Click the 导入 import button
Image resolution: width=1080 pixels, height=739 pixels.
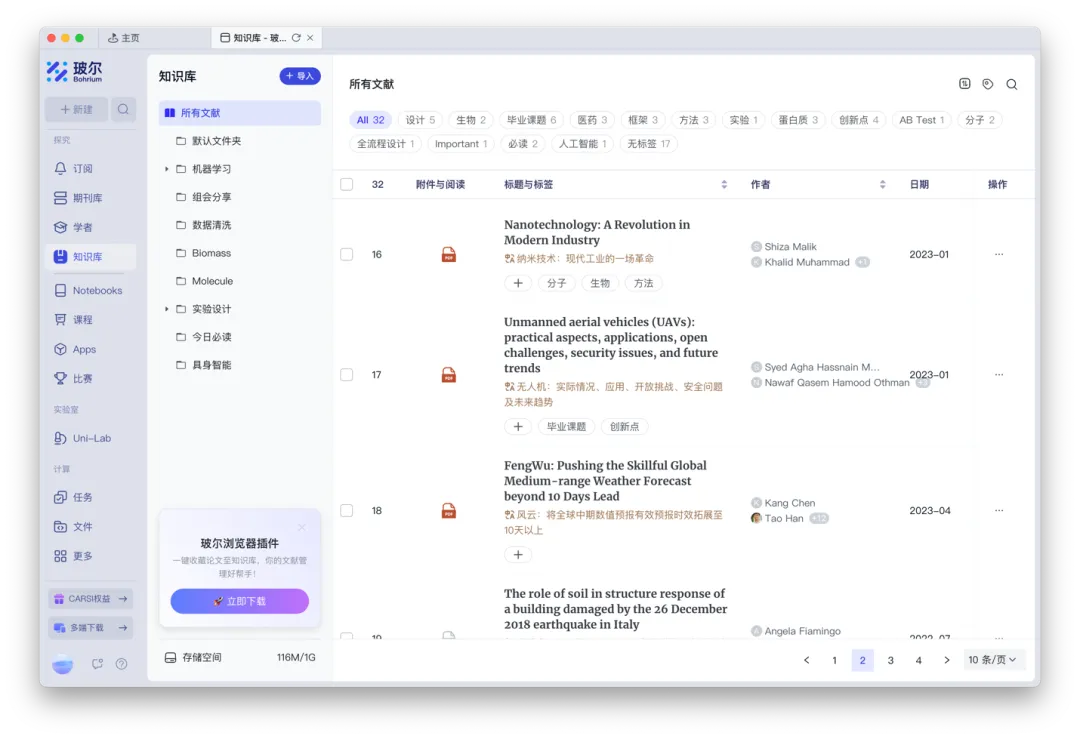point(299,76)
